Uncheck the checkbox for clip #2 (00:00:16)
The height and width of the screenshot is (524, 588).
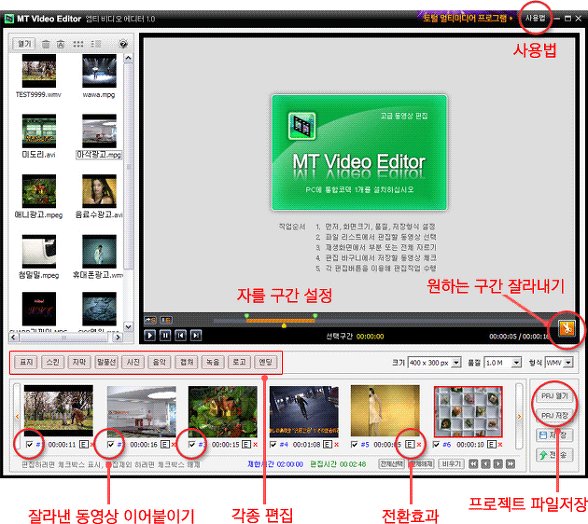110,445
